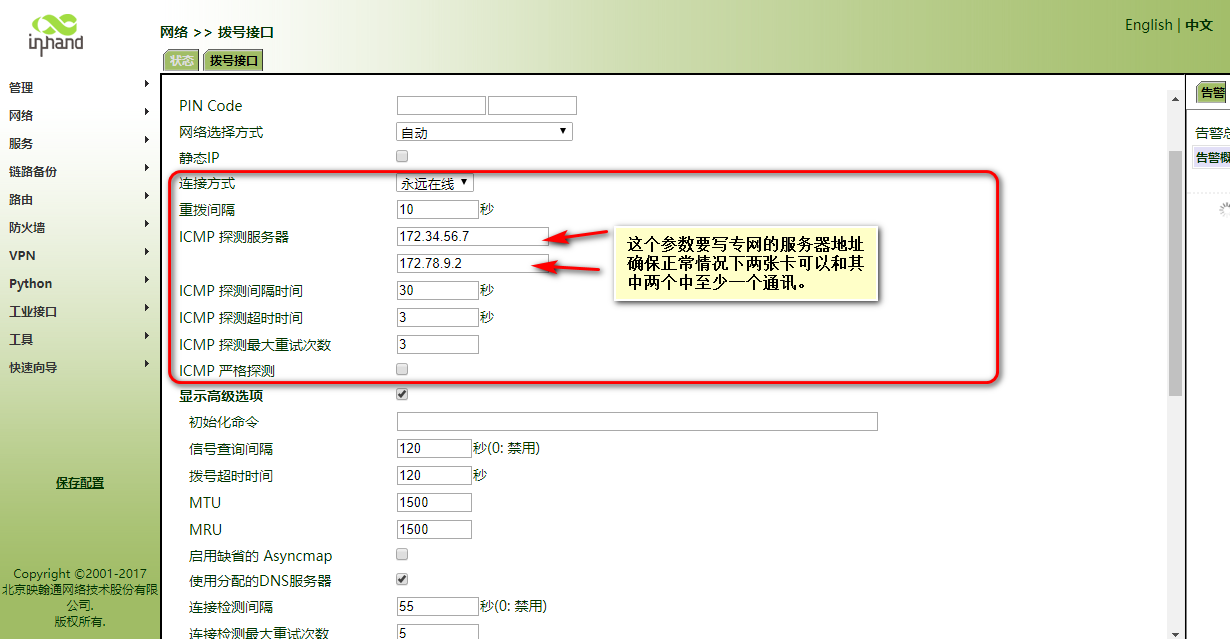Image resolution: width=1230 pixels, height=639 pixels.
Task: Click the InHand logo icon
Action: click(x=56, y=33)
